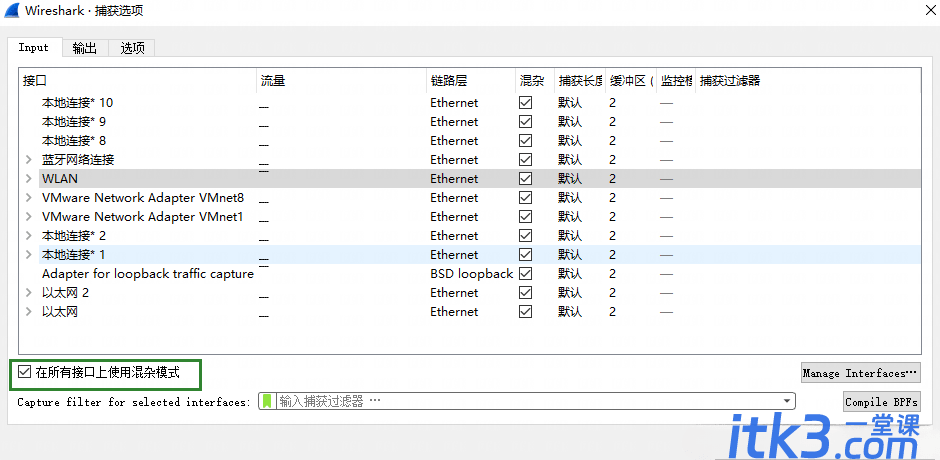Toggle promiscuous checkbox for 本地连接* 2
This screenshot has width=940, height=460.
526,236
